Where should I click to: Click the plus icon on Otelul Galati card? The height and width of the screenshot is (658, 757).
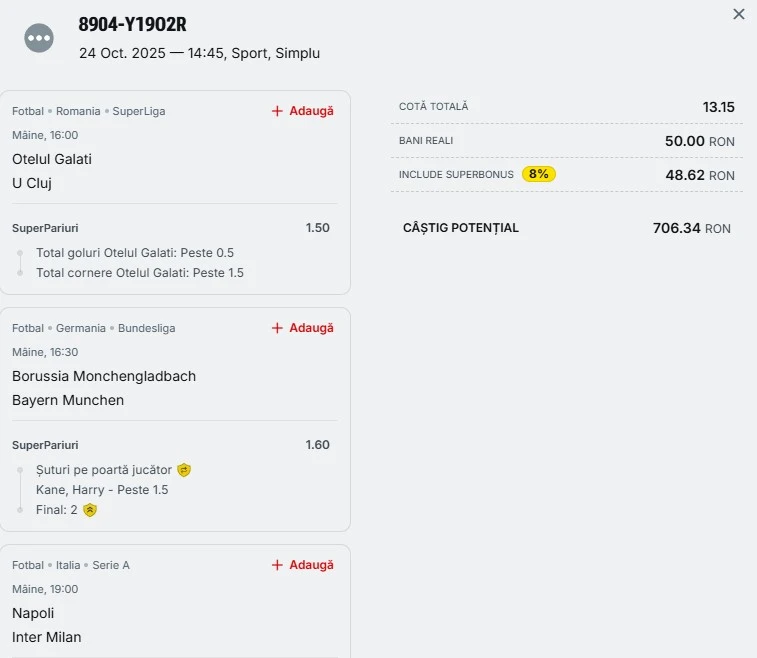click(278, 111)
